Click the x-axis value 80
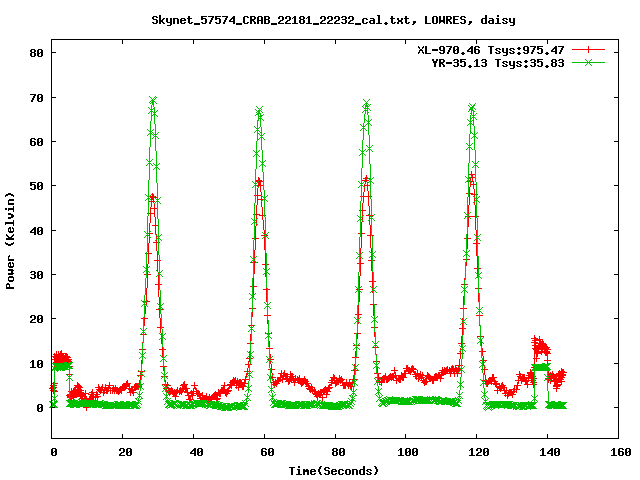 tap(338, 452)
